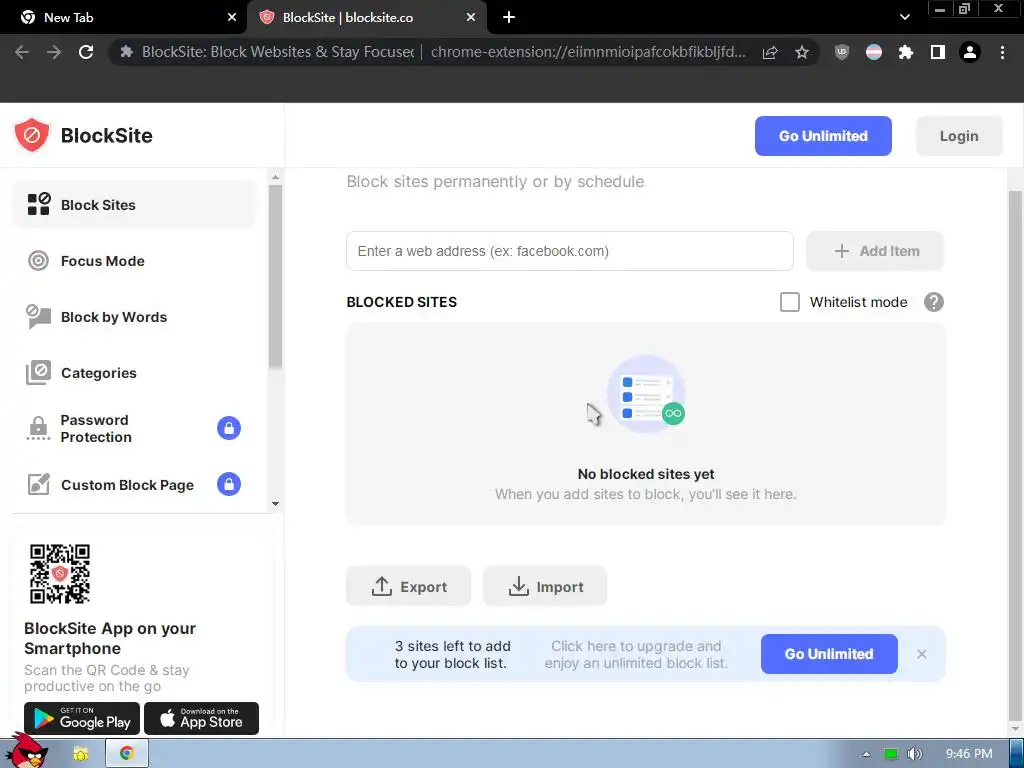Focus the web address input field

click(x=569, y=251)
